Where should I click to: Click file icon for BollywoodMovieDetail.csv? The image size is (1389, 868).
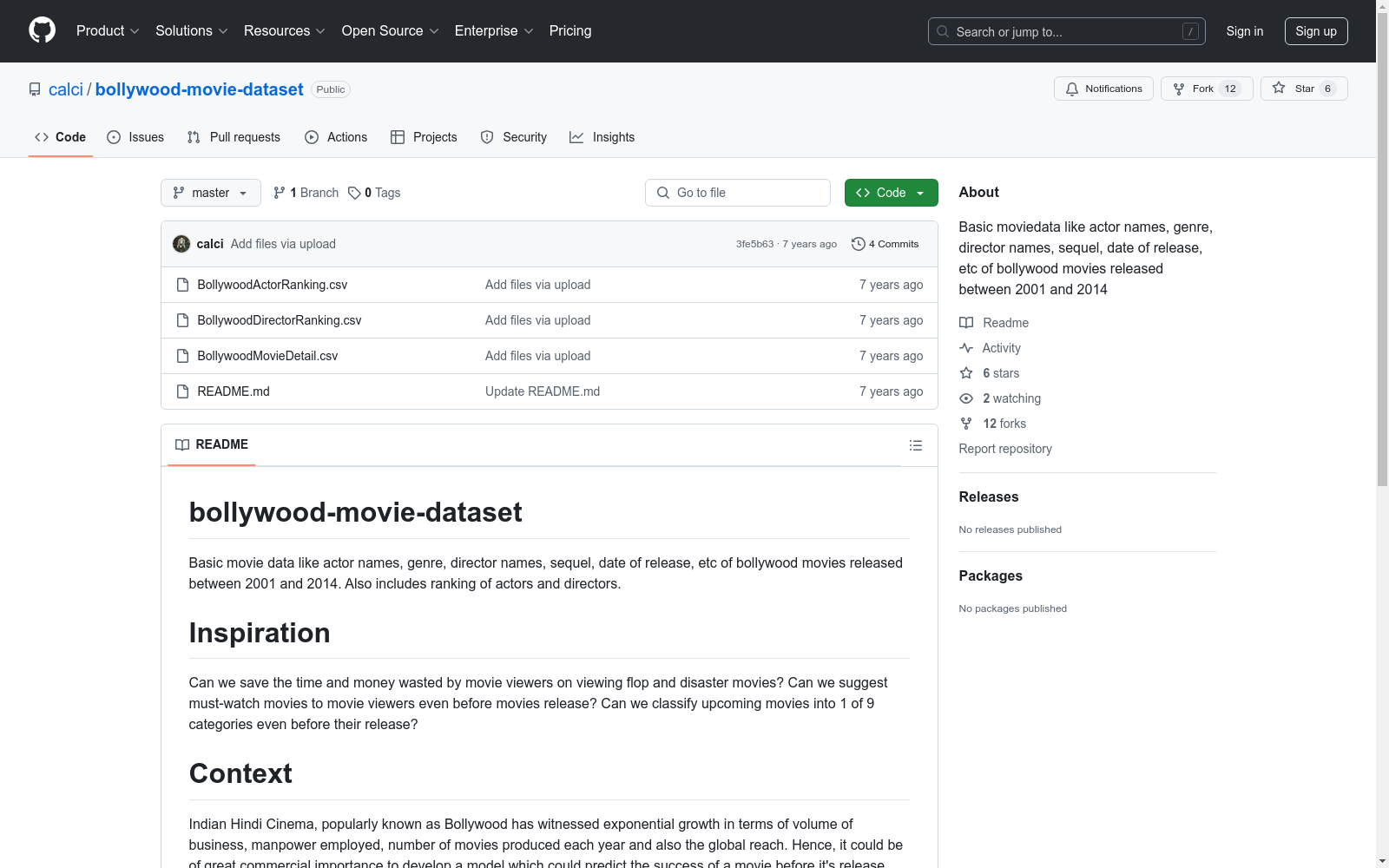182,356
